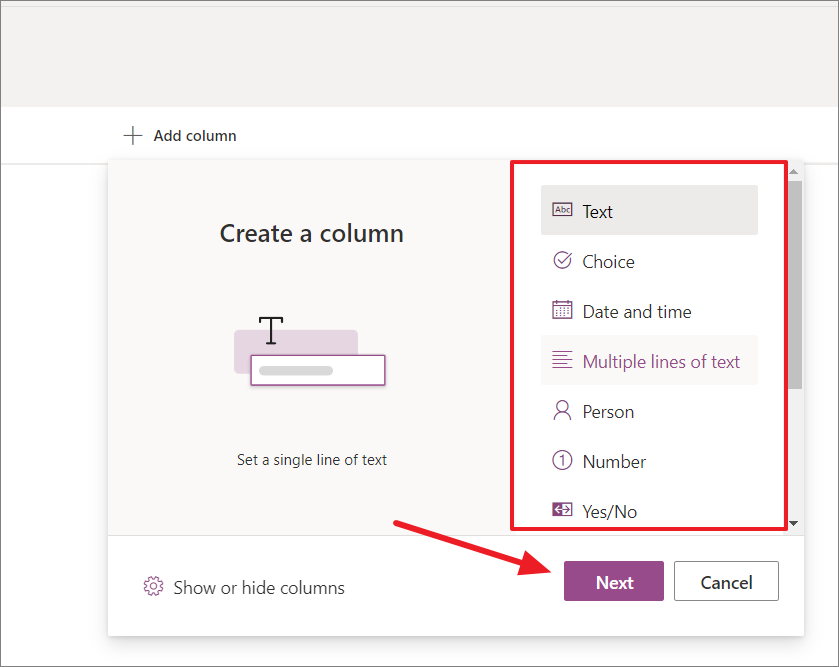Click the Date and time calendar icon
Image resolution: width=839 pixels, height=667 pixels.
click(x=563, y=311)
